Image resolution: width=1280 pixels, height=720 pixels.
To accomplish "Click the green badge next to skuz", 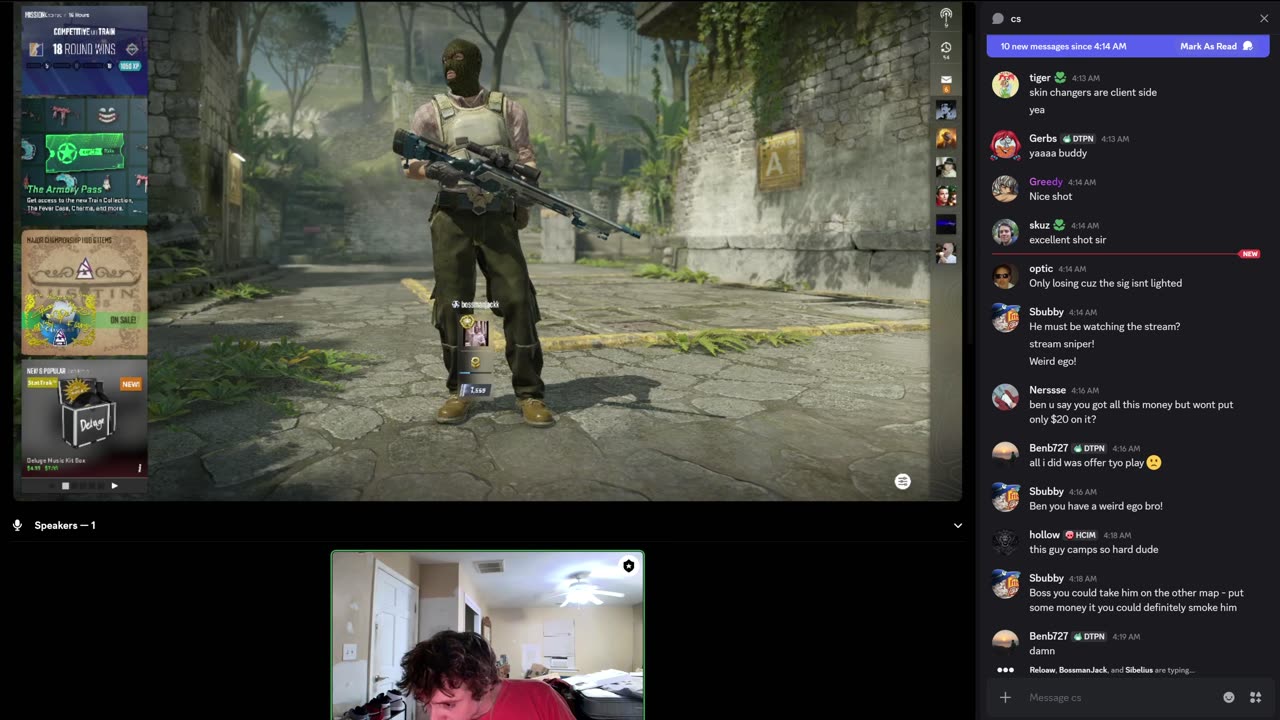I will tap(1059, 225).
